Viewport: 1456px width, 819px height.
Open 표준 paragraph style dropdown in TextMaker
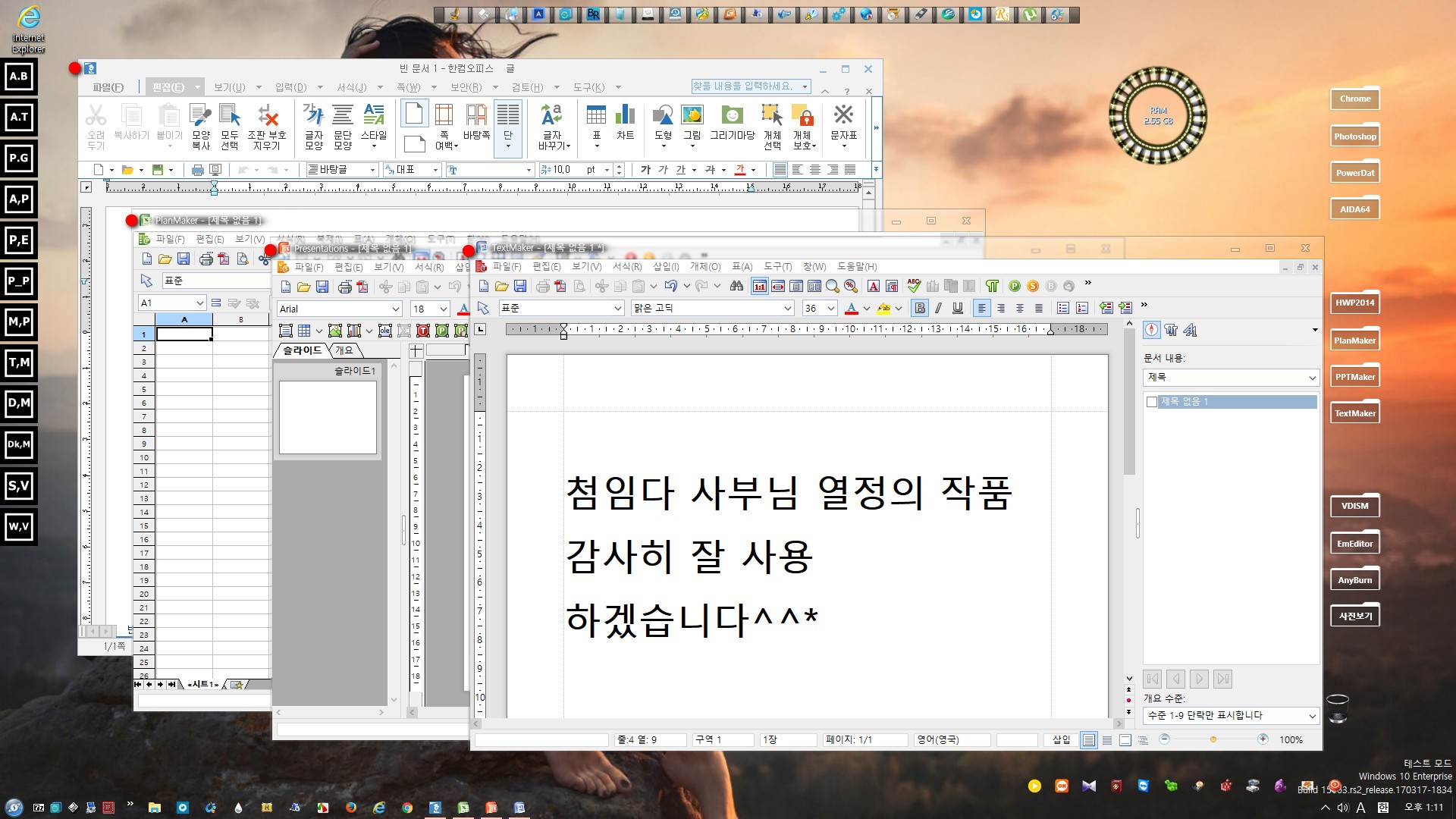point(618,308)
